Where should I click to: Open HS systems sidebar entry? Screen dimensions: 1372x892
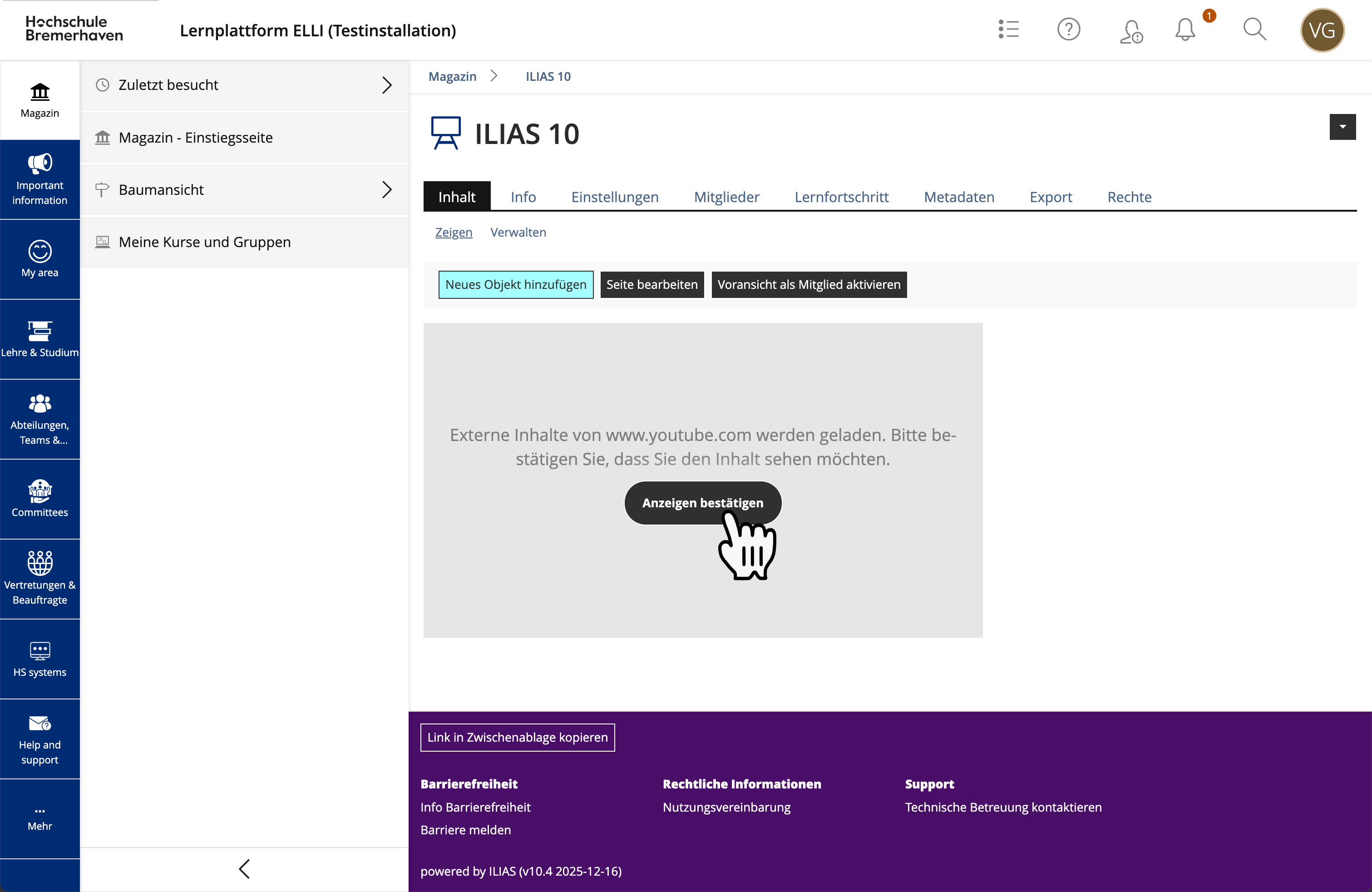[x=40, y=659]
